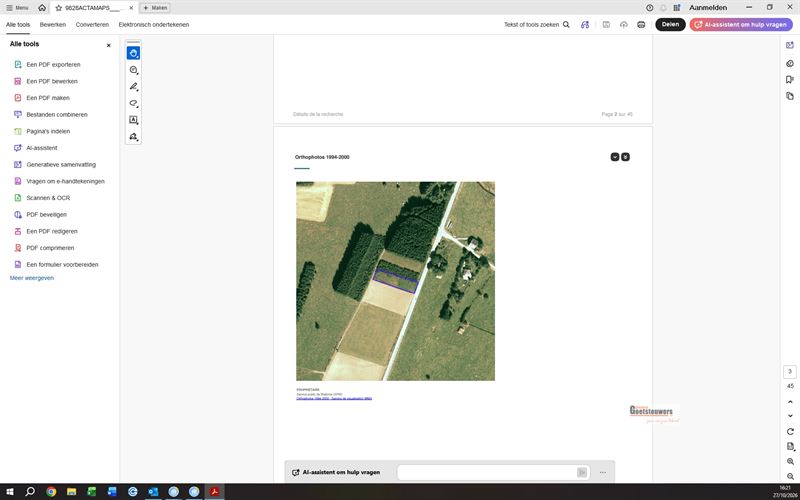Screen dimensions: 800x500
Task: Open the sign/stamp tool in quick toolbar
Action: 133,137
